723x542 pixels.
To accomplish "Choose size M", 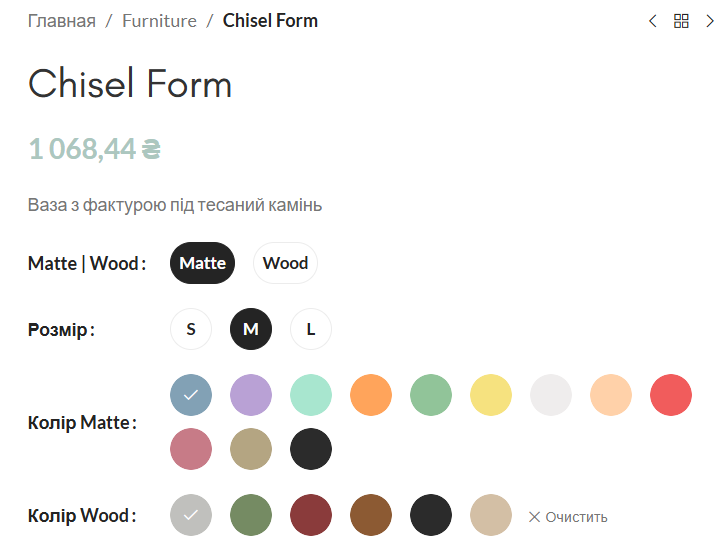I will [251, 329].
